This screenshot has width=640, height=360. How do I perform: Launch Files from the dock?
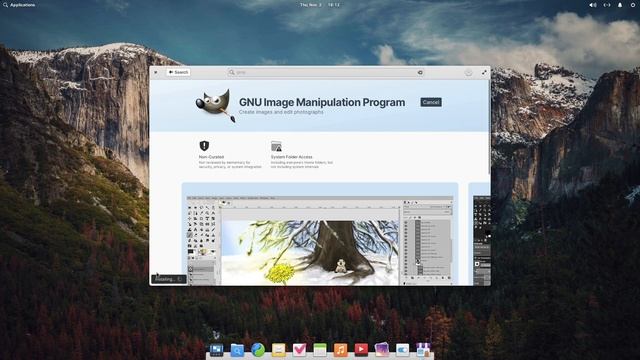237,349
